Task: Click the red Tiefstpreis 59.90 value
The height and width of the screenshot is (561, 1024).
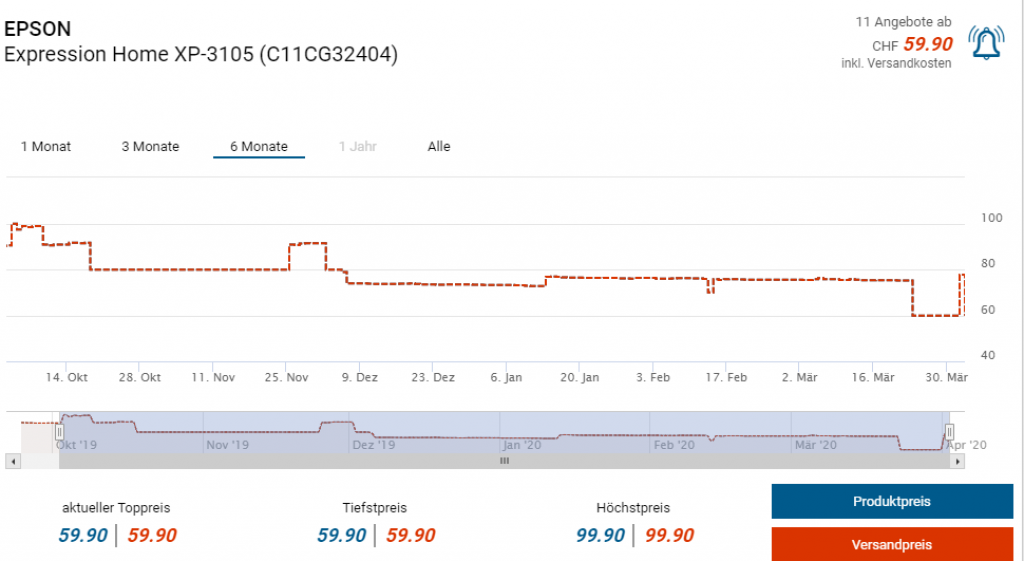Action: click(411, 535)
